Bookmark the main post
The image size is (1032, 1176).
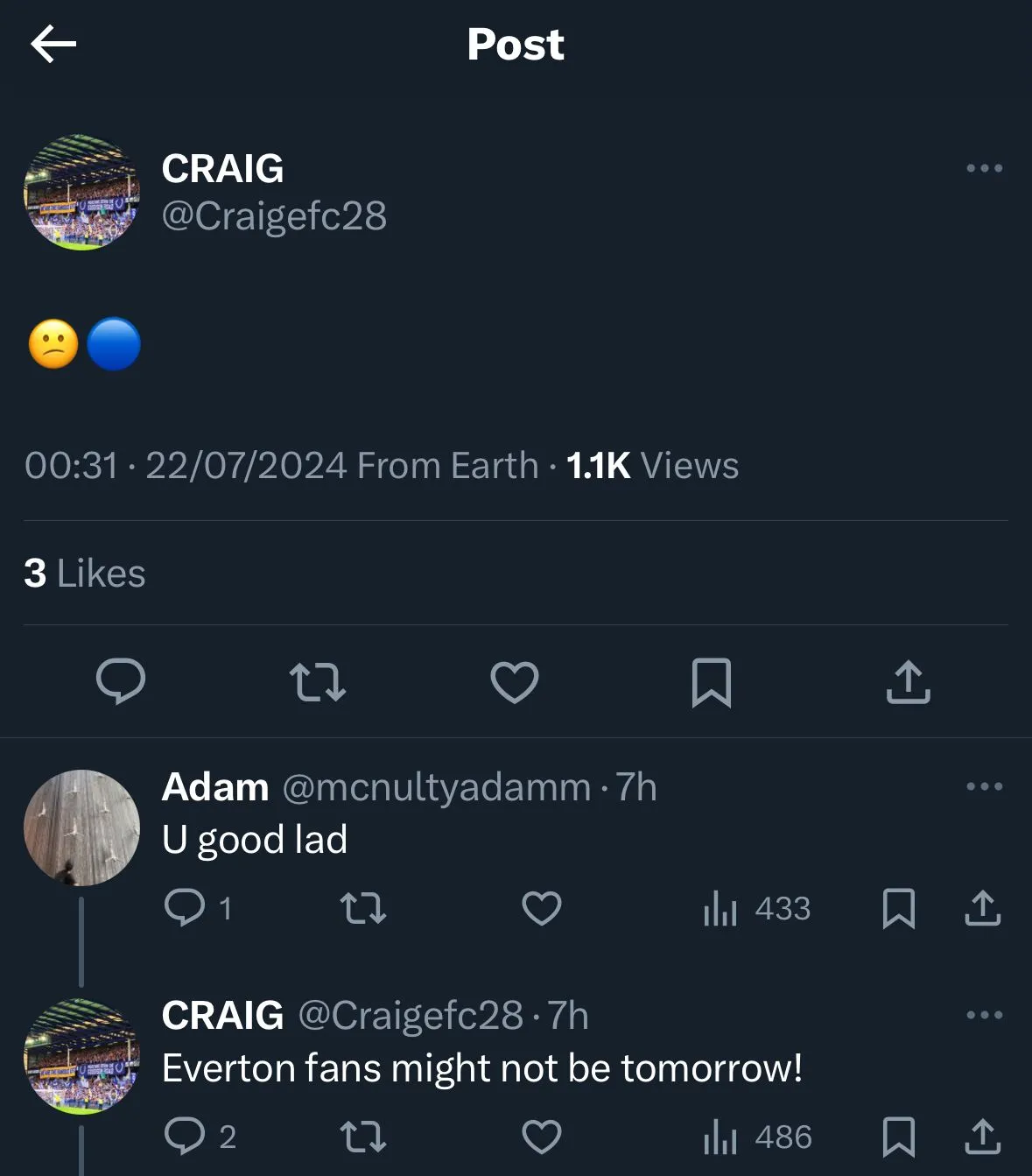711,682
